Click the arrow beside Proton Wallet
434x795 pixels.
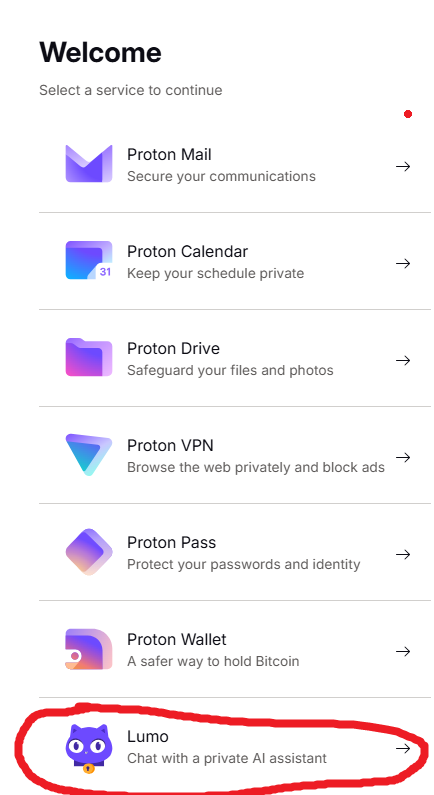(x=403, y=652)
